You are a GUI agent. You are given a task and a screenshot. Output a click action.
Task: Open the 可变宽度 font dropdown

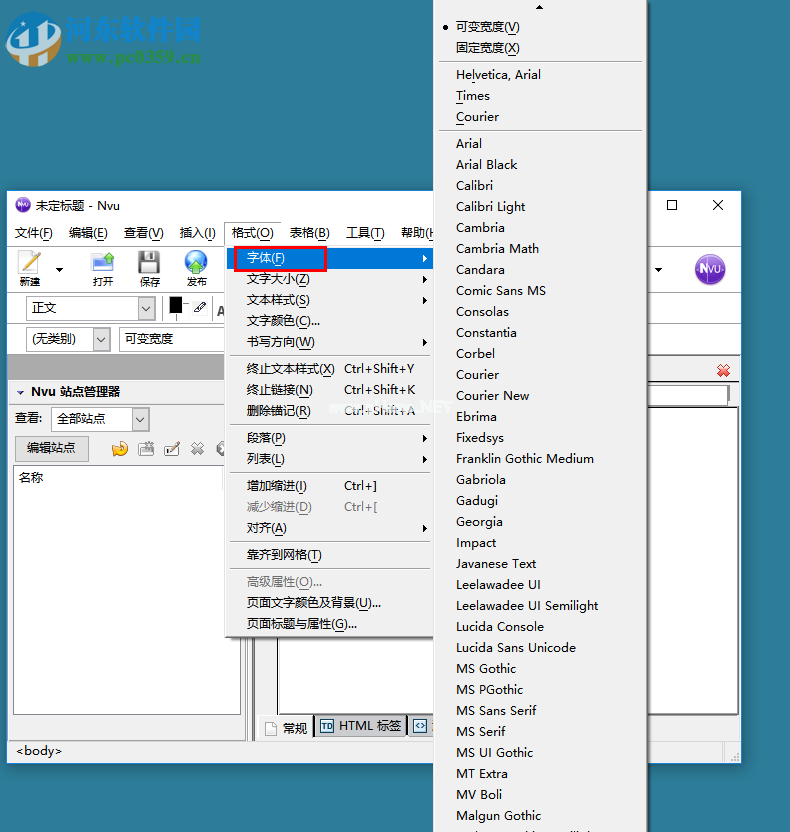coord(171,339)
